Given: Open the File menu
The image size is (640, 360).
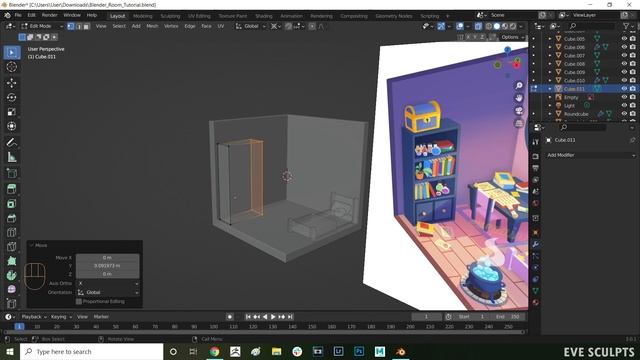Looking at the screenshot, I should point(18,15).
